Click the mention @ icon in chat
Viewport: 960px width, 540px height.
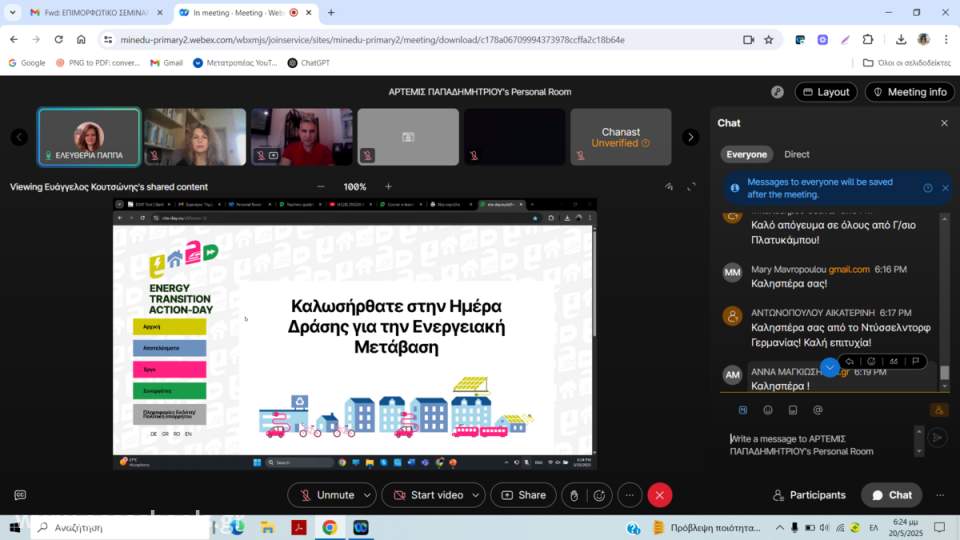click(817, 410)
